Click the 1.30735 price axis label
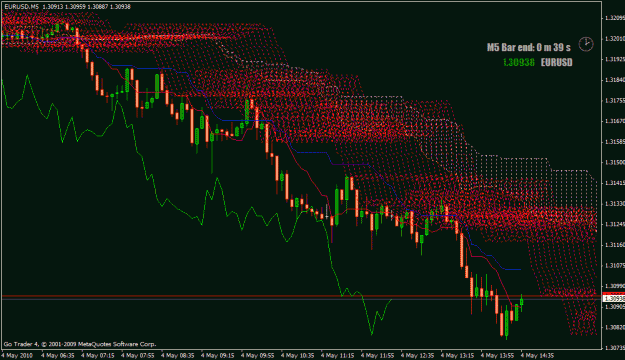 pyautogui.click(x=615, y=348)
